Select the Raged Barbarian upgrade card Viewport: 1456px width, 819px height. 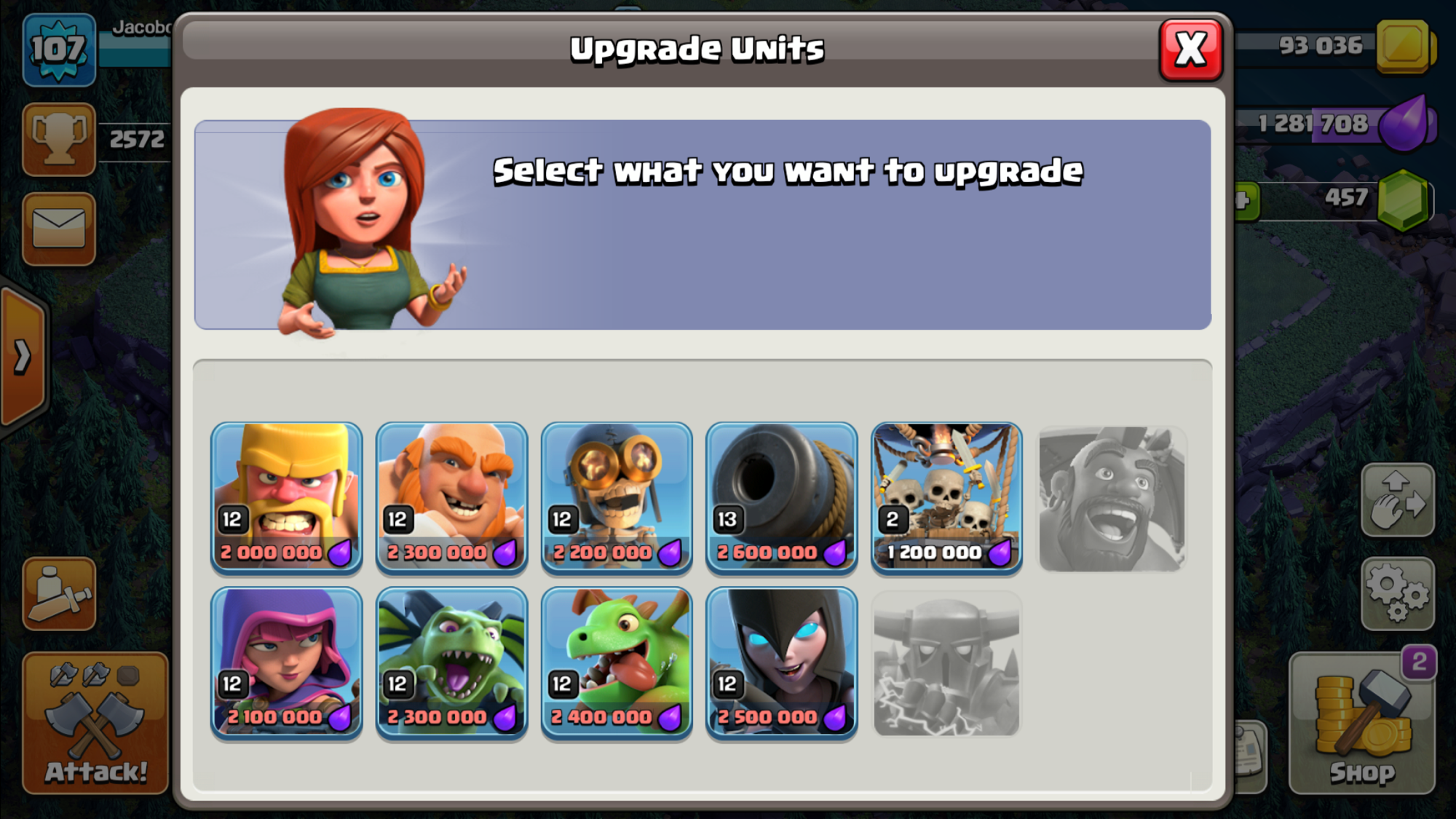[x=287, y=498]
